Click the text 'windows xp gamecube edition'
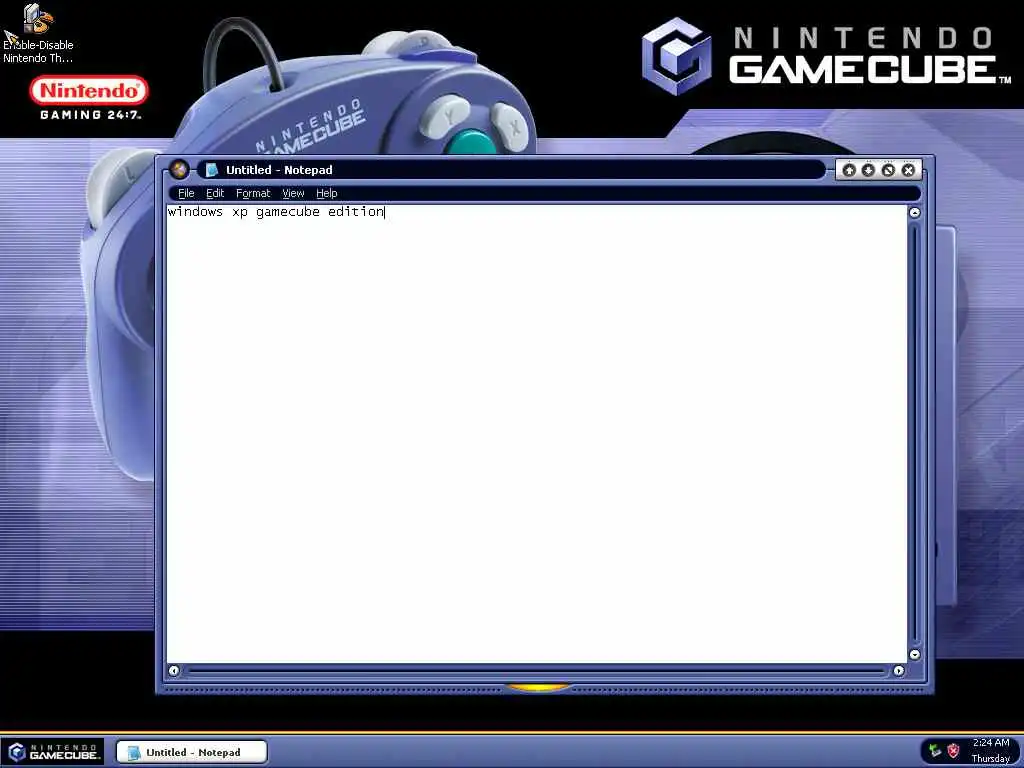 point(276,212)
